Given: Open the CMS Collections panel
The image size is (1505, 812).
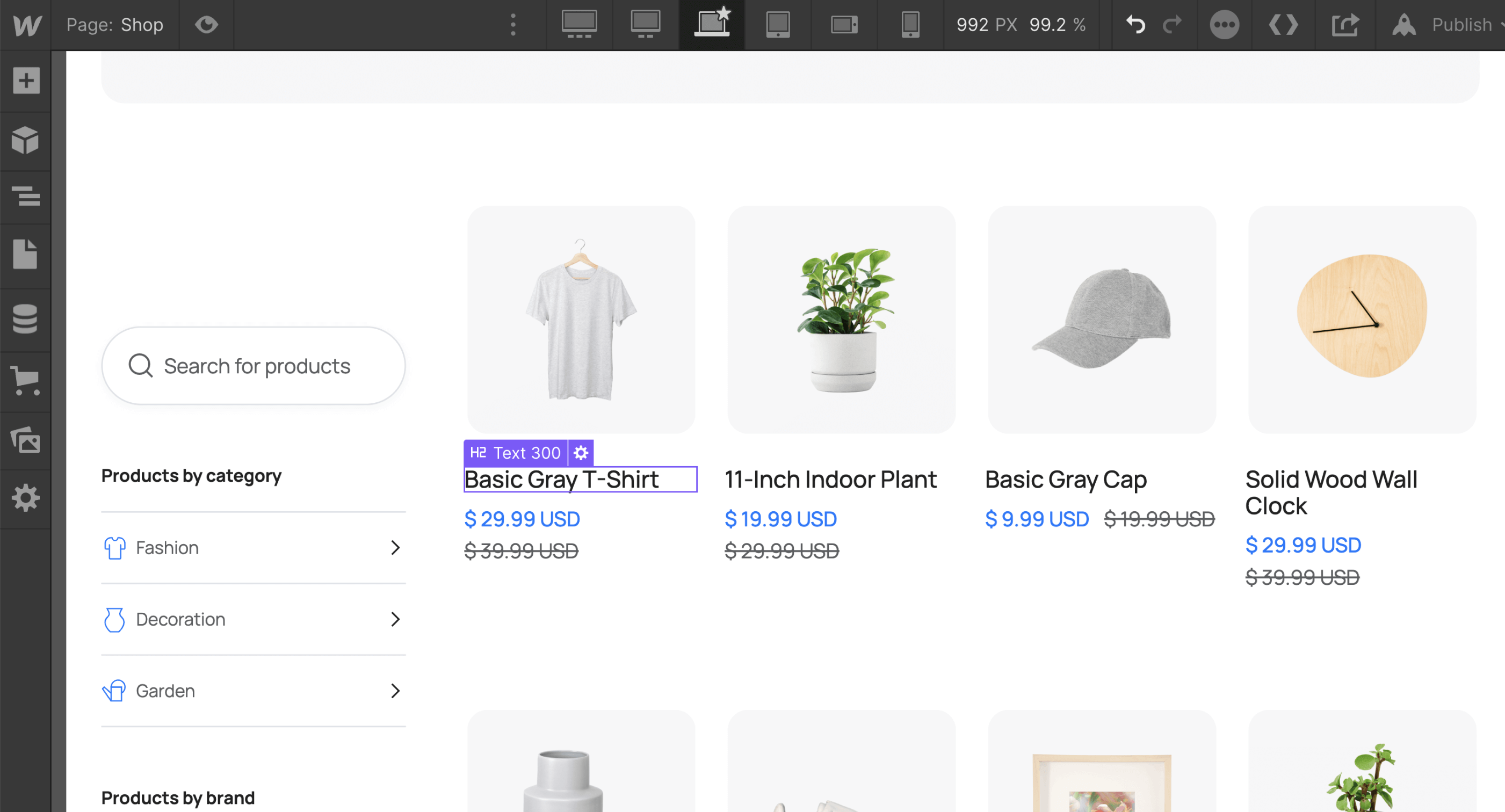Looking at the screenshot, I should point(26,319).
